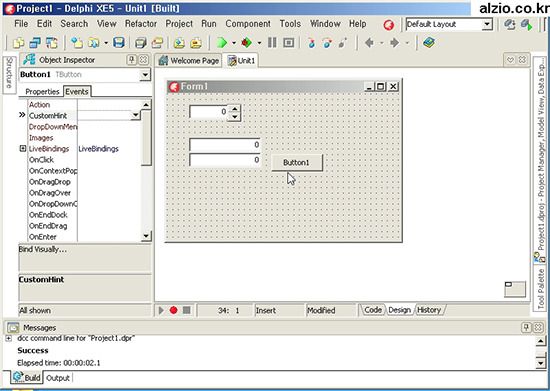Click the Run Until Return icon

point(343,43)
